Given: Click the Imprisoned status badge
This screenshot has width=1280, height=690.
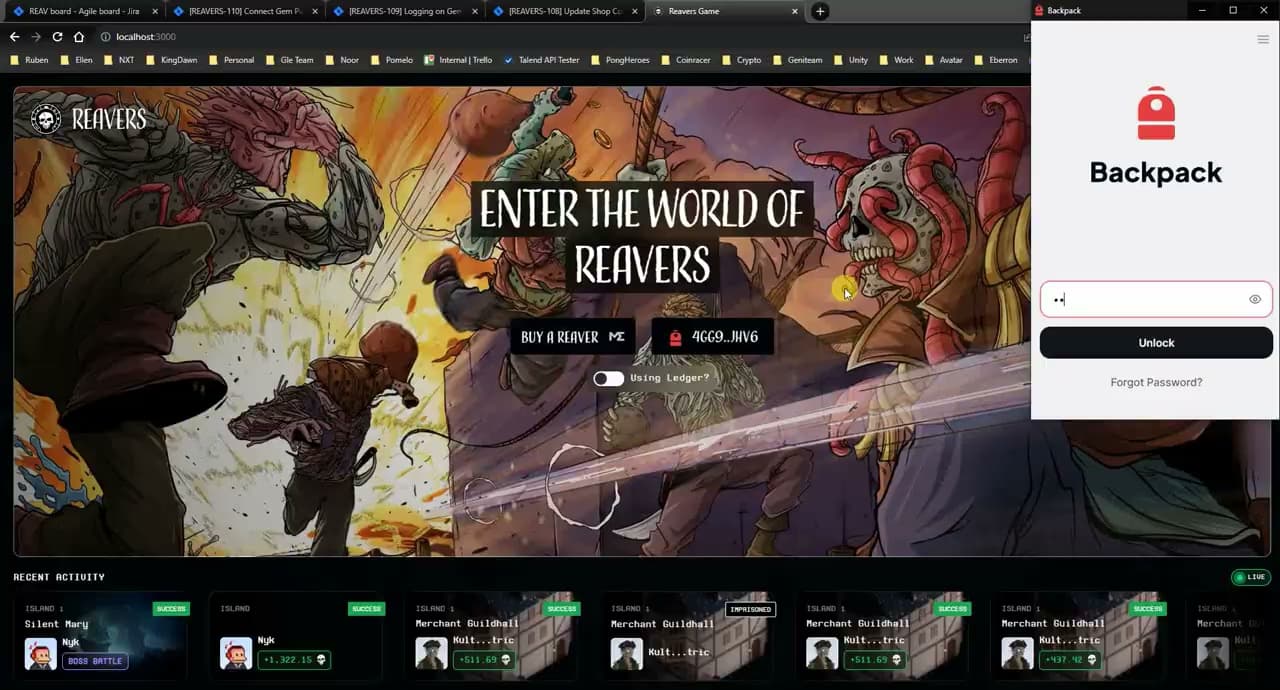Looking at the screenshot, I should click(x=750, y=609).
